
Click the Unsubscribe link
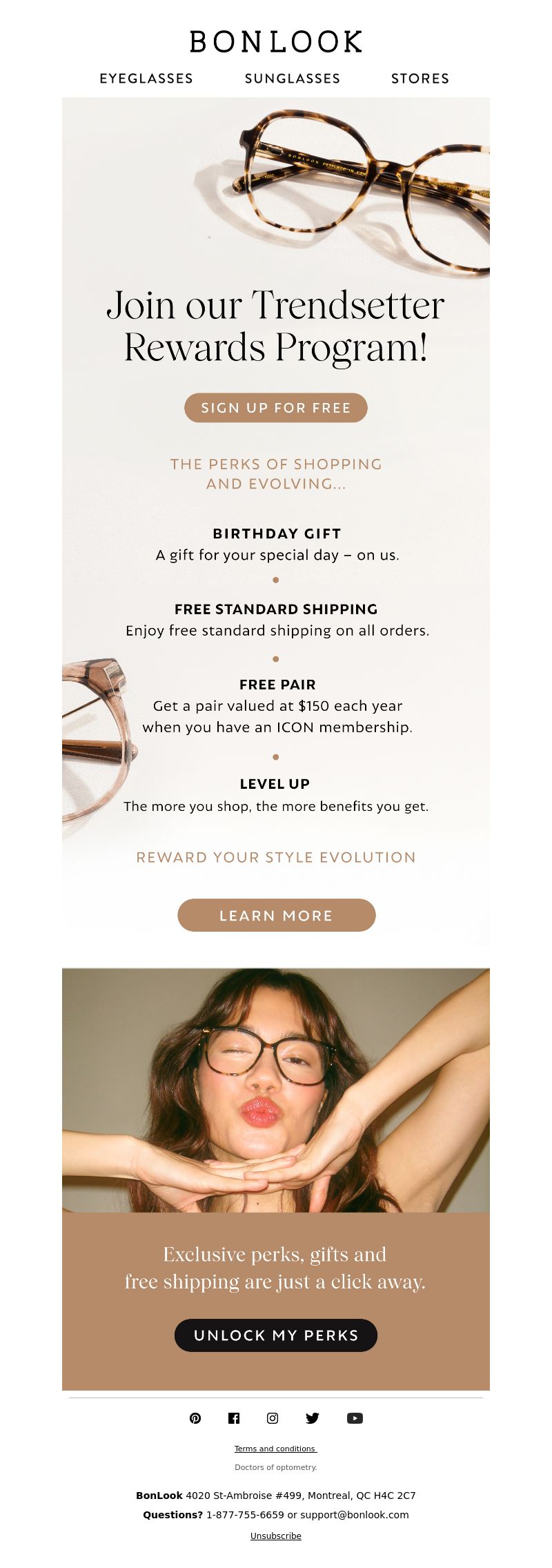tap(276, 1536)
